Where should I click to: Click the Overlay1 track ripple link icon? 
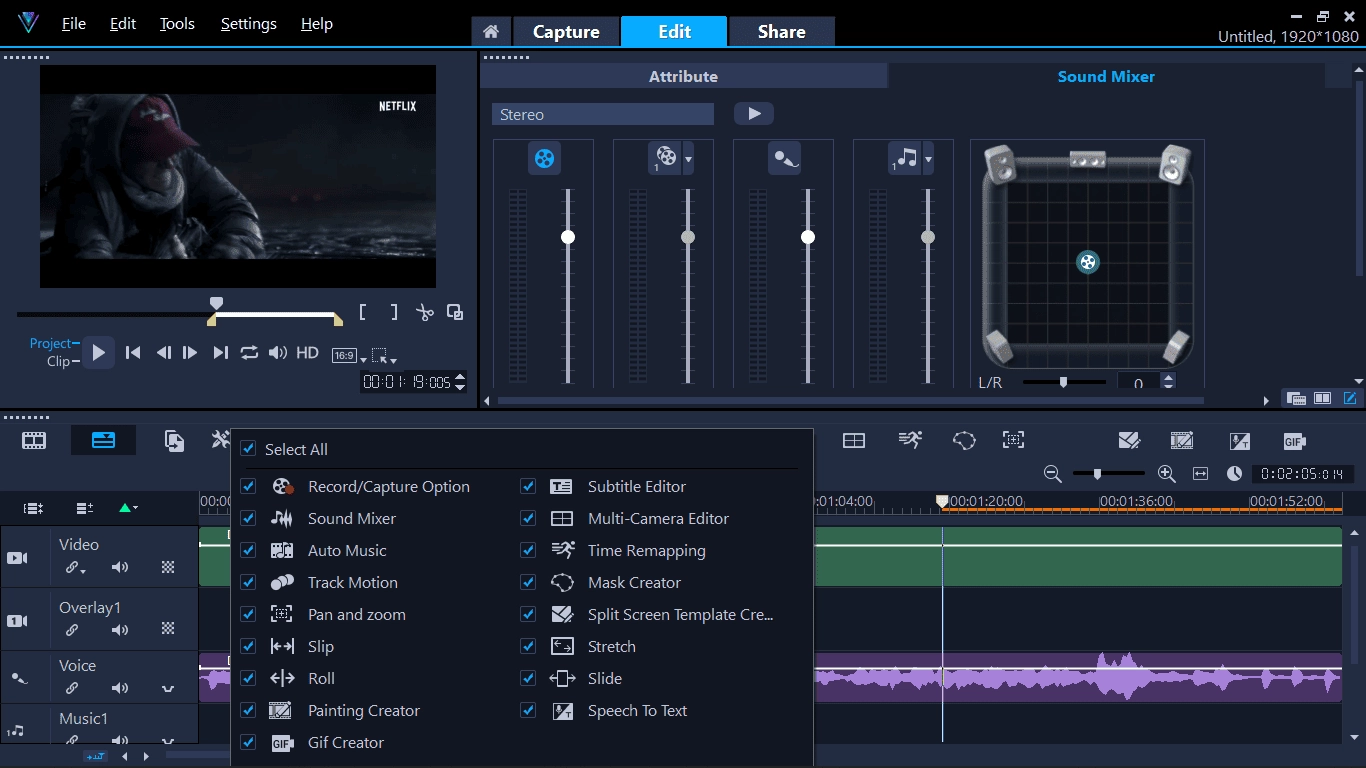pyautogui.click(x=72, y=630)
